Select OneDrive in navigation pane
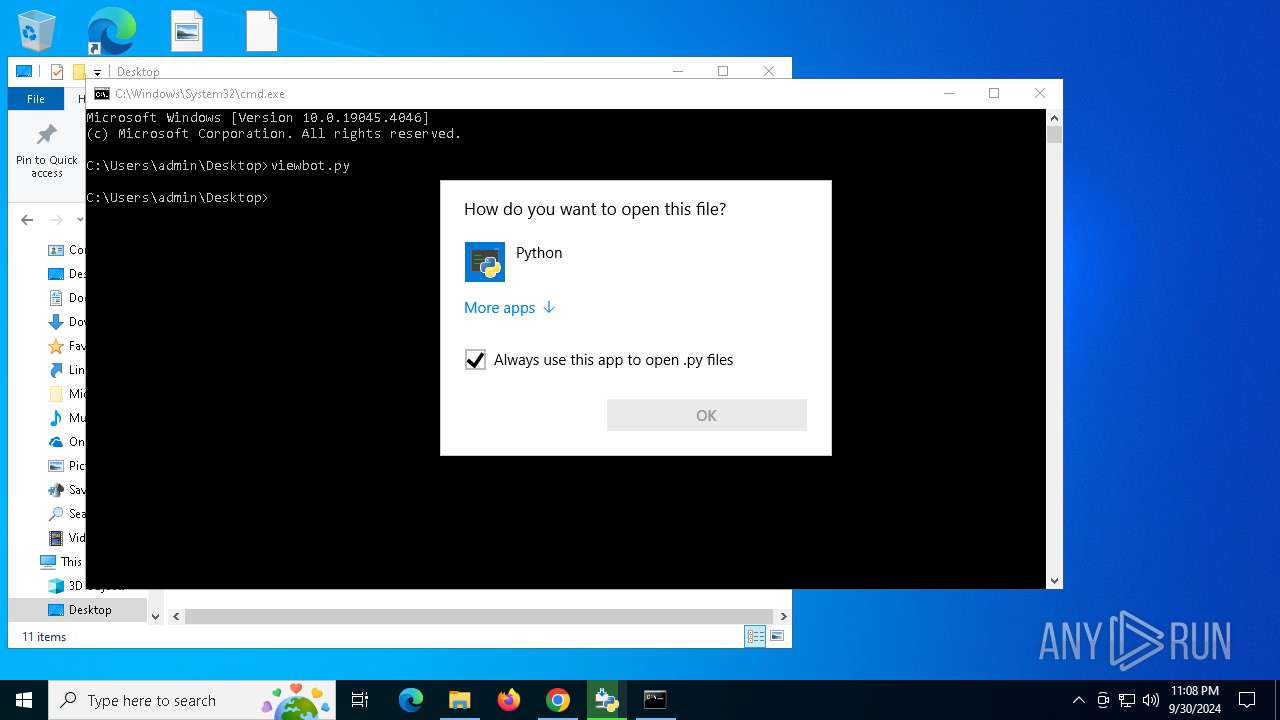The height and width of the screenshot is (720, 1280). [x=66, y=442]
